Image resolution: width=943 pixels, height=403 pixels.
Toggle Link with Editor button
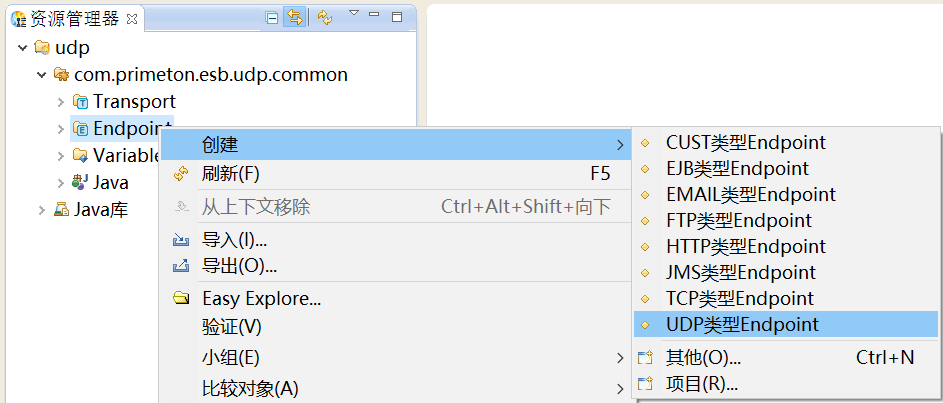tap(294, 17)
